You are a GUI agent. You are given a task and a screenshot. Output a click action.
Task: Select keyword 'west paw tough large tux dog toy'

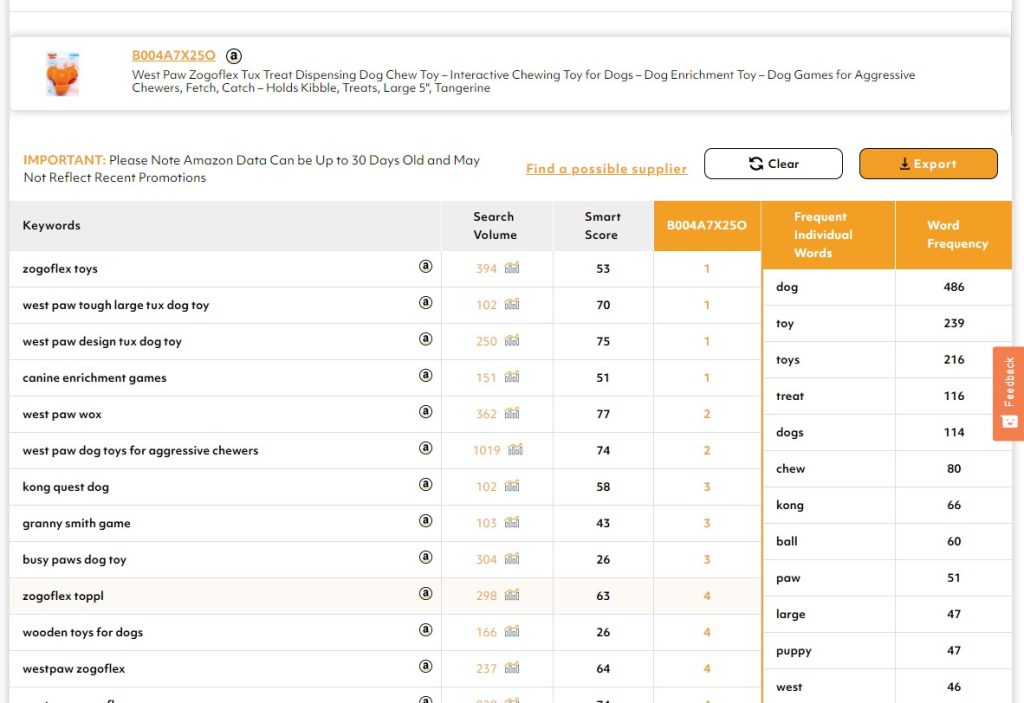pos(116,305)
